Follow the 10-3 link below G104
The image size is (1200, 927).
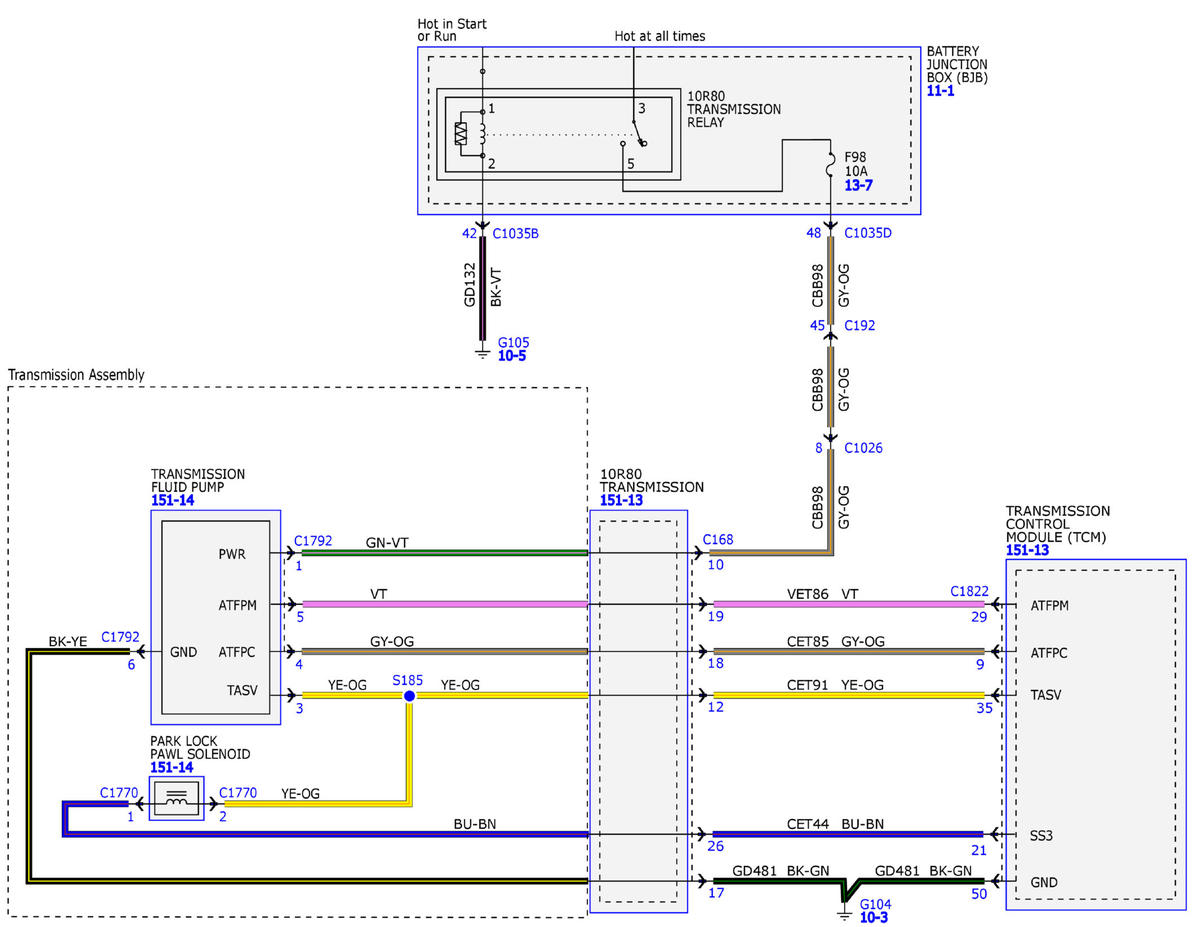coord(873,917)
